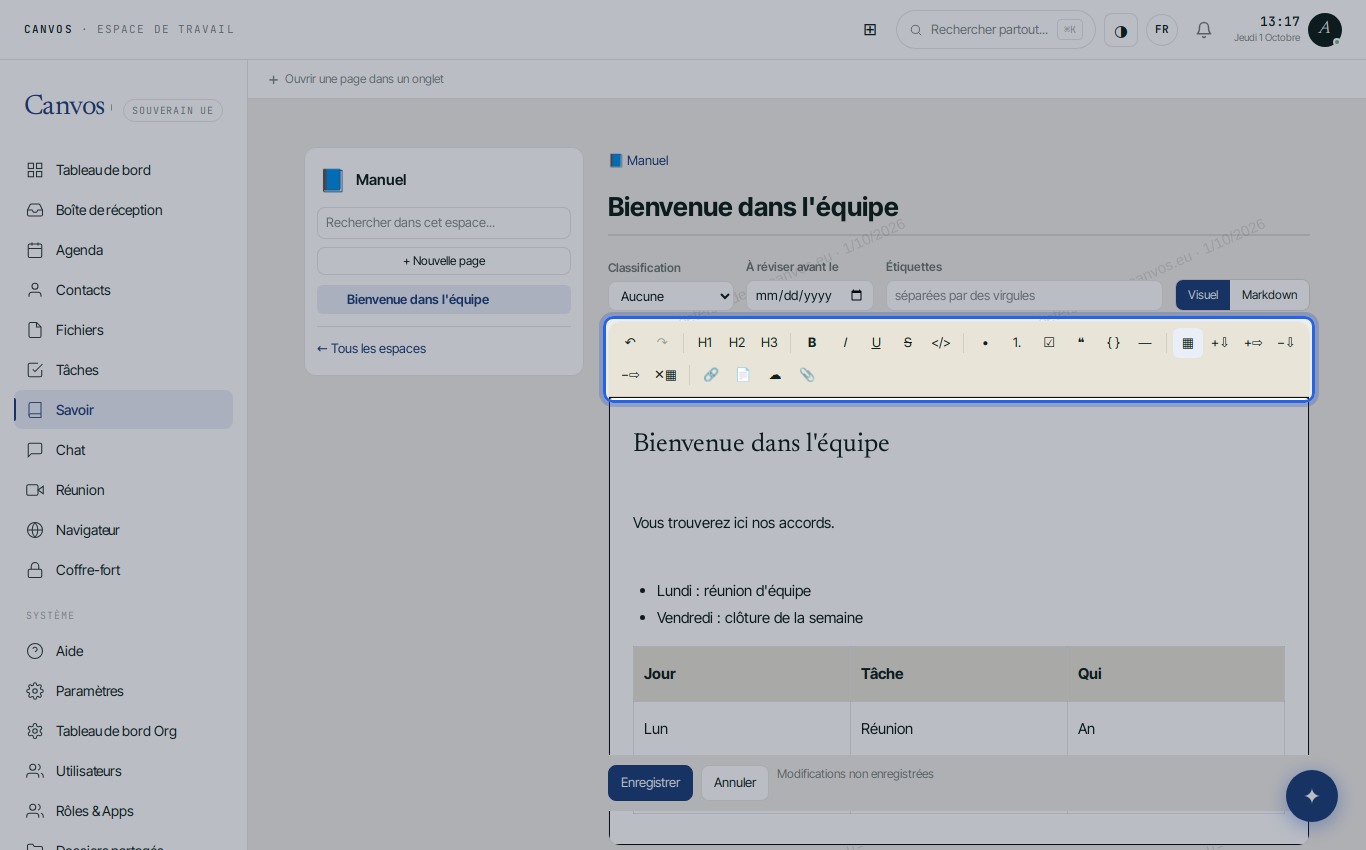Insert a blockquote
The height and width of the screenshot is (850, 1366).
1081,343
